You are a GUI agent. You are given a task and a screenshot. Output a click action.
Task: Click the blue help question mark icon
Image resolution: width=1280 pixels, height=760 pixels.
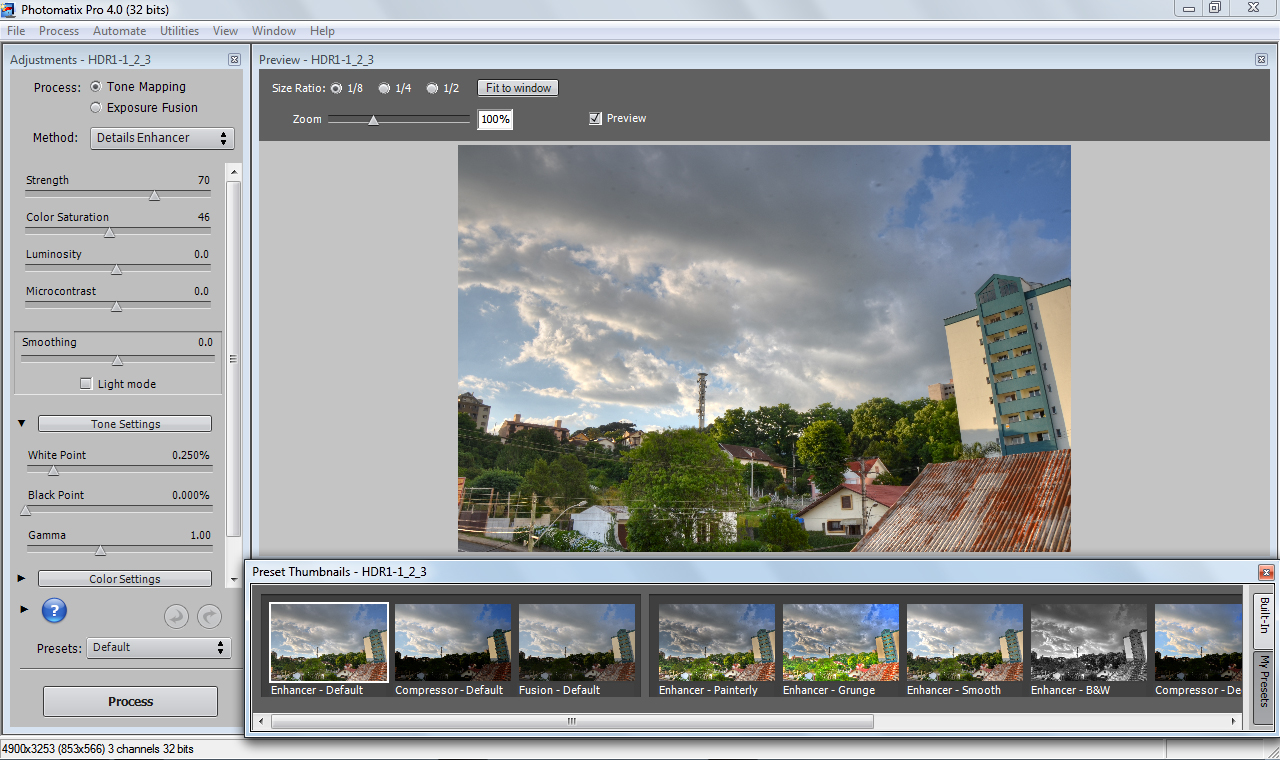click(54, 611)
